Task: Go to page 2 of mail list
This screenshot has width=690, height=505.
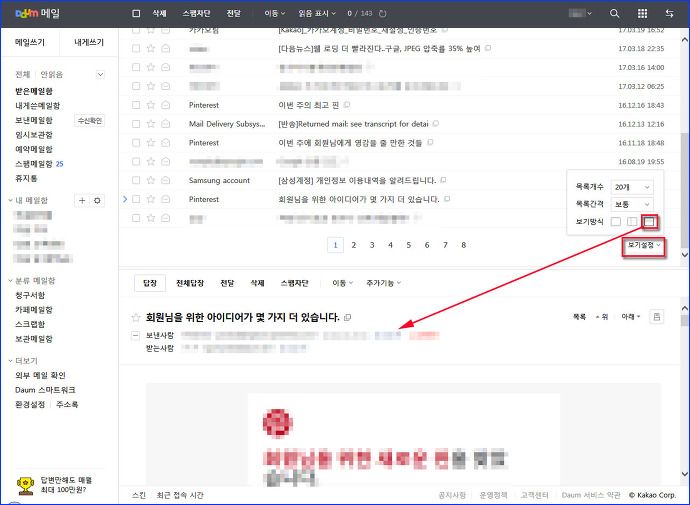Action: (354, 245)
